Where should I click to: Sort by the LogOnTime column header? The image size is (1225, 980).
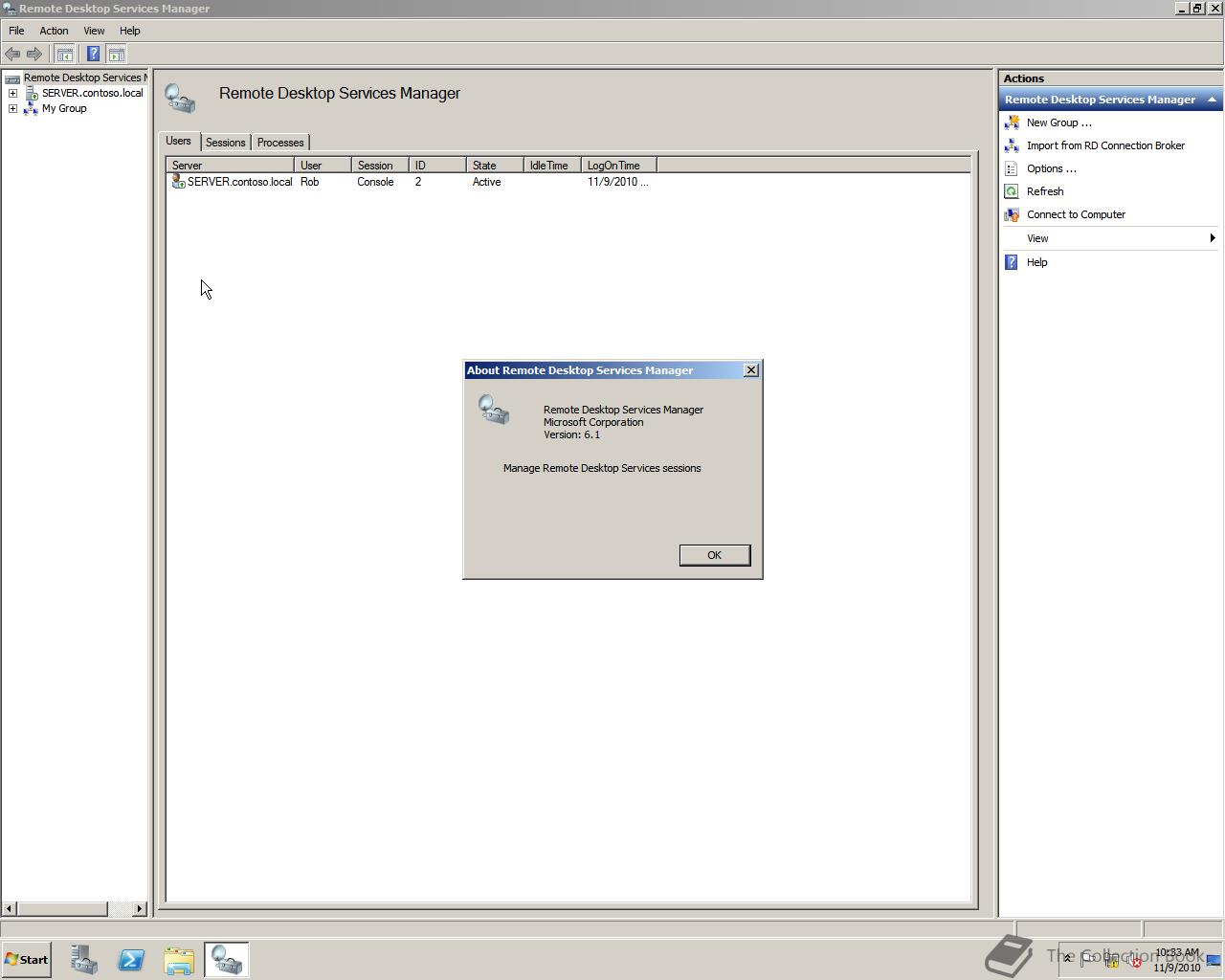[x=618, y=166]
